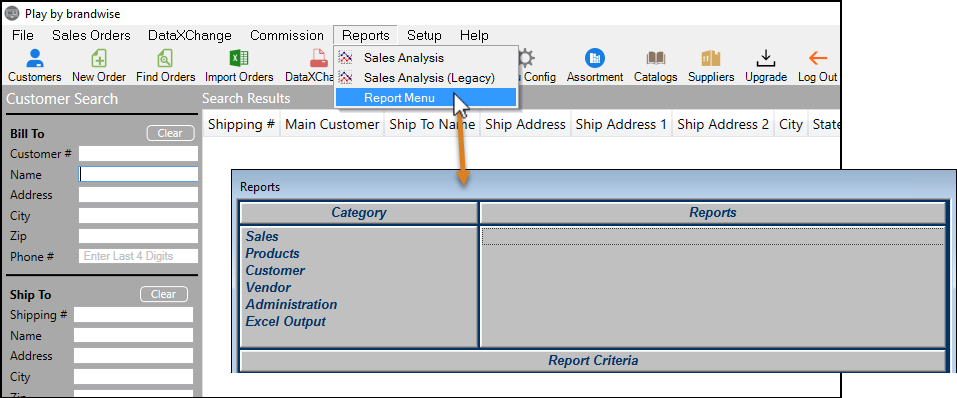Open the Catalogs toolbar icon
This screenshot has height=398, width=957.
pyautogui.click(x=655, y=58)
